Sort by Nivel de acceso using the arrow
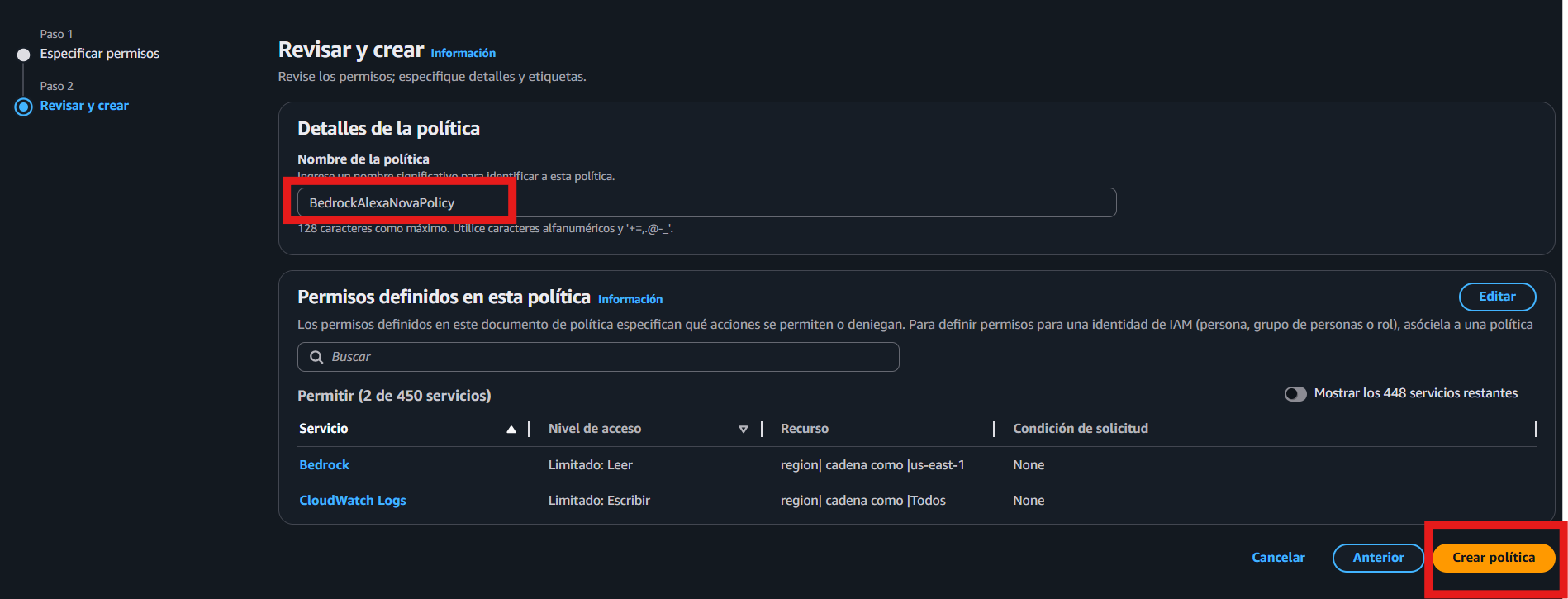This screenshot has height=599, width=1568. [x=743, y=429]
